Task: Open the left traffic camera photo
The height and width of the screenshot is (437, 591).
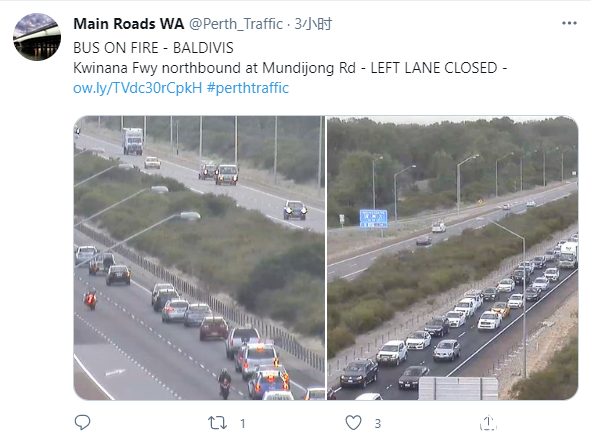Action: point(199,258)
